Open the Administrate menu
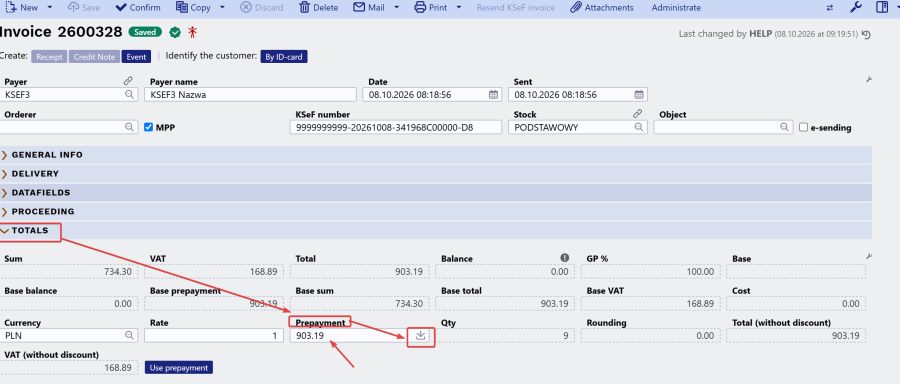Viewport: 900px width, 384px height. tap(676, 7)
